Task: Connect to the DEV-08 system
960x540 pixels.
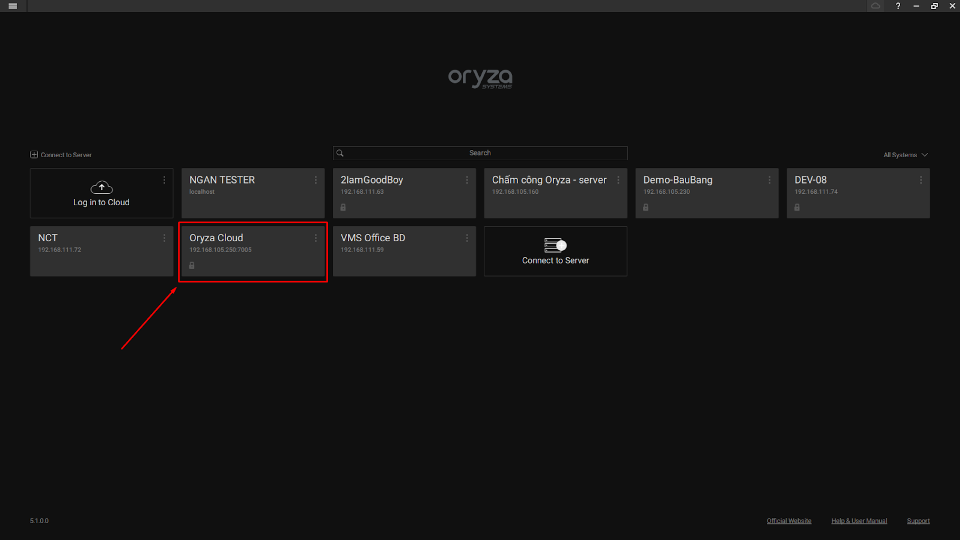Action: click(x=858, y=193)
